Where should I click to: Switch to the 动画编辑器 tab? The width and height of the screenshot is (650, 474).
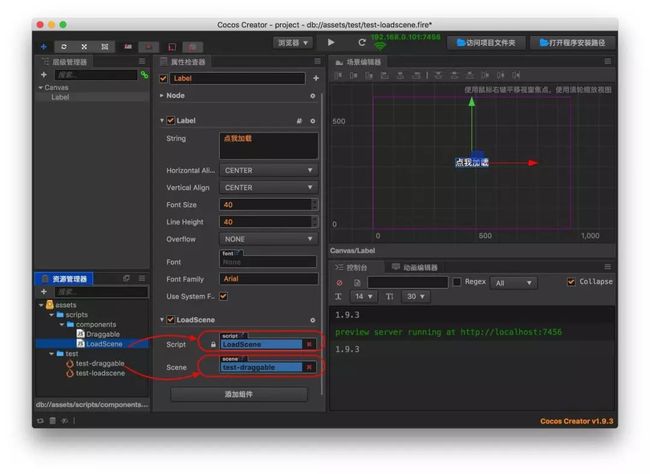[415, 267]
